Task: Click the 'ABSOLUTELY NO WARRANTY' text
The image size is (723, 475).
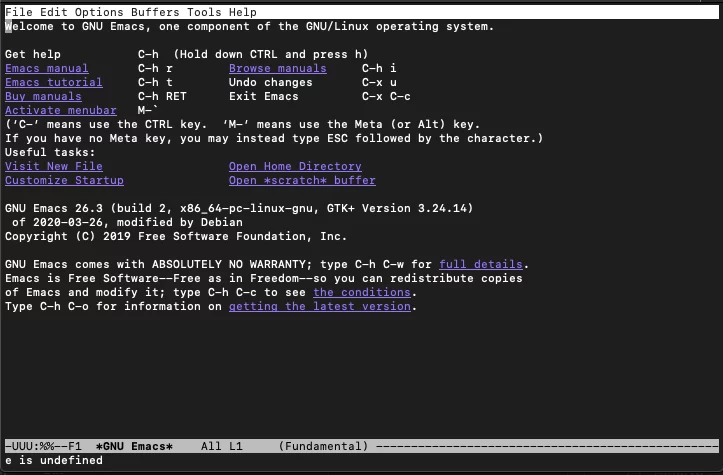Action: point(232,264)
